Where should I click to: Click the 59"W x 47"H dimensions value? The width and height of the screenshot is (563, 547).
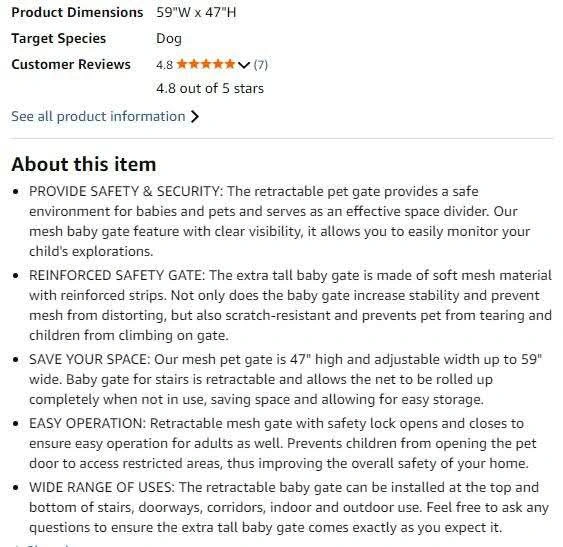196,13
